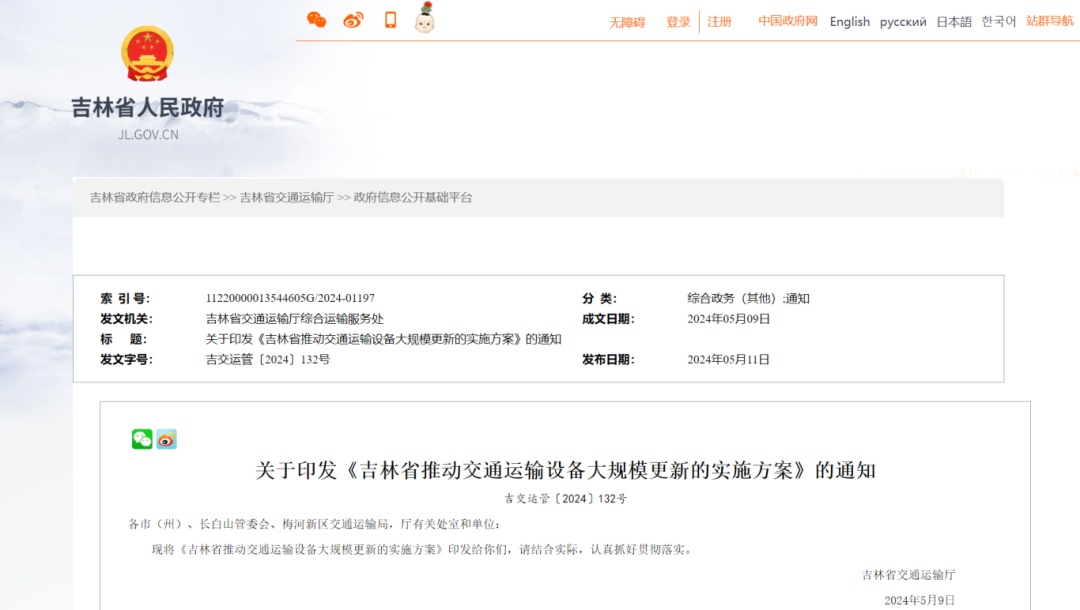The width and height of the screenshot is (1080, 610).
Task: Click the 发文字号 label
Action: click(126, 359)
